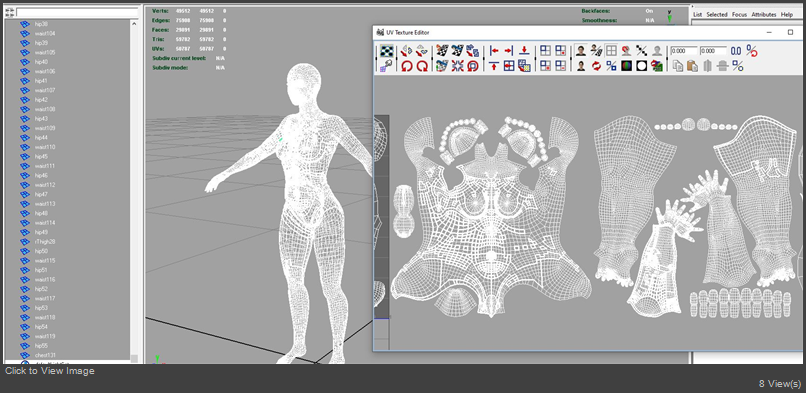Select hip44 in the outliner
Viewport: 806px width, 393px height.
[41, 138]
